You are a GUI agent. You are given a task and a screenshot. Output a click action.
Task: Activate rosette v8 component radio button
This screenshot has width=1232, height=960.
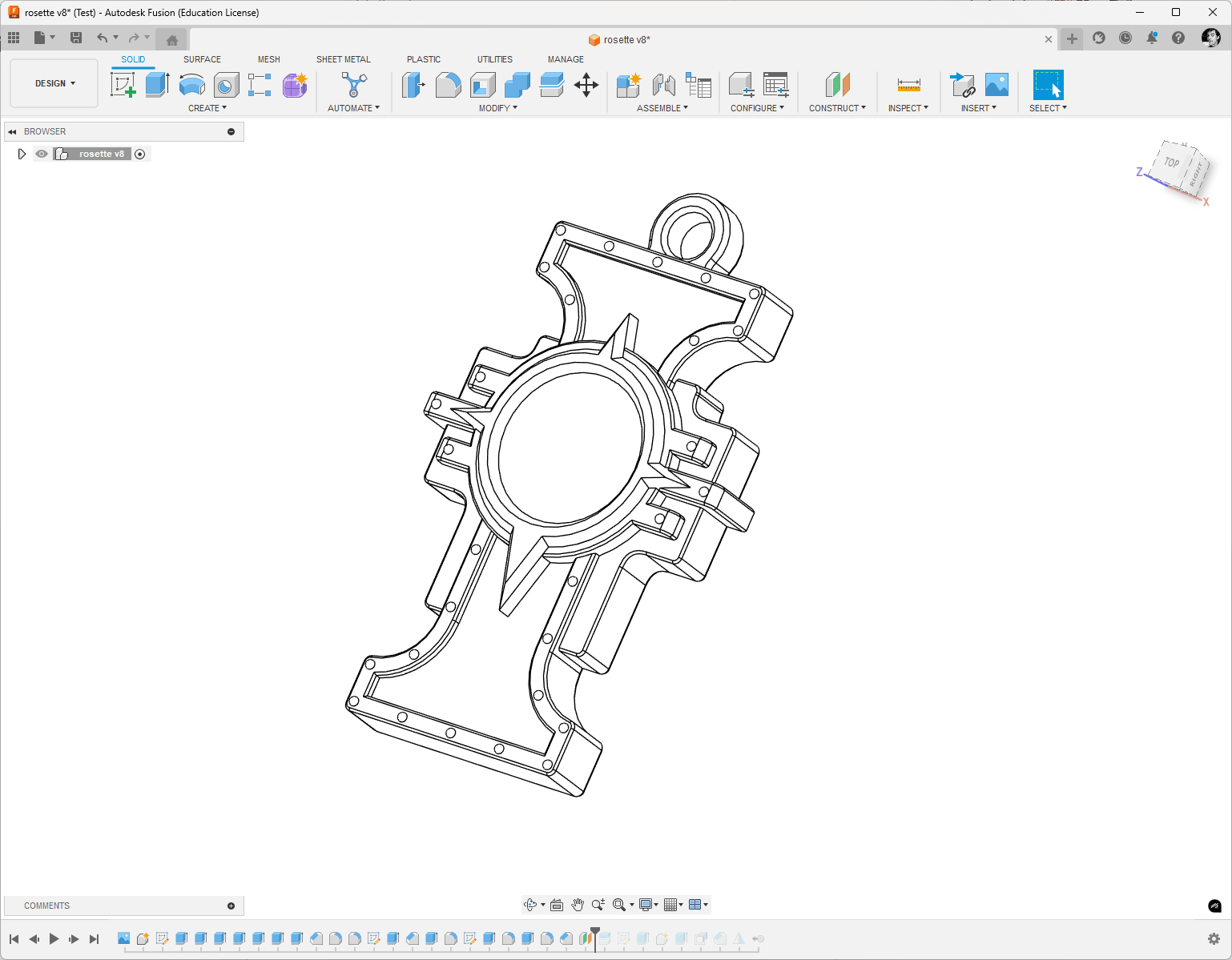140,154
